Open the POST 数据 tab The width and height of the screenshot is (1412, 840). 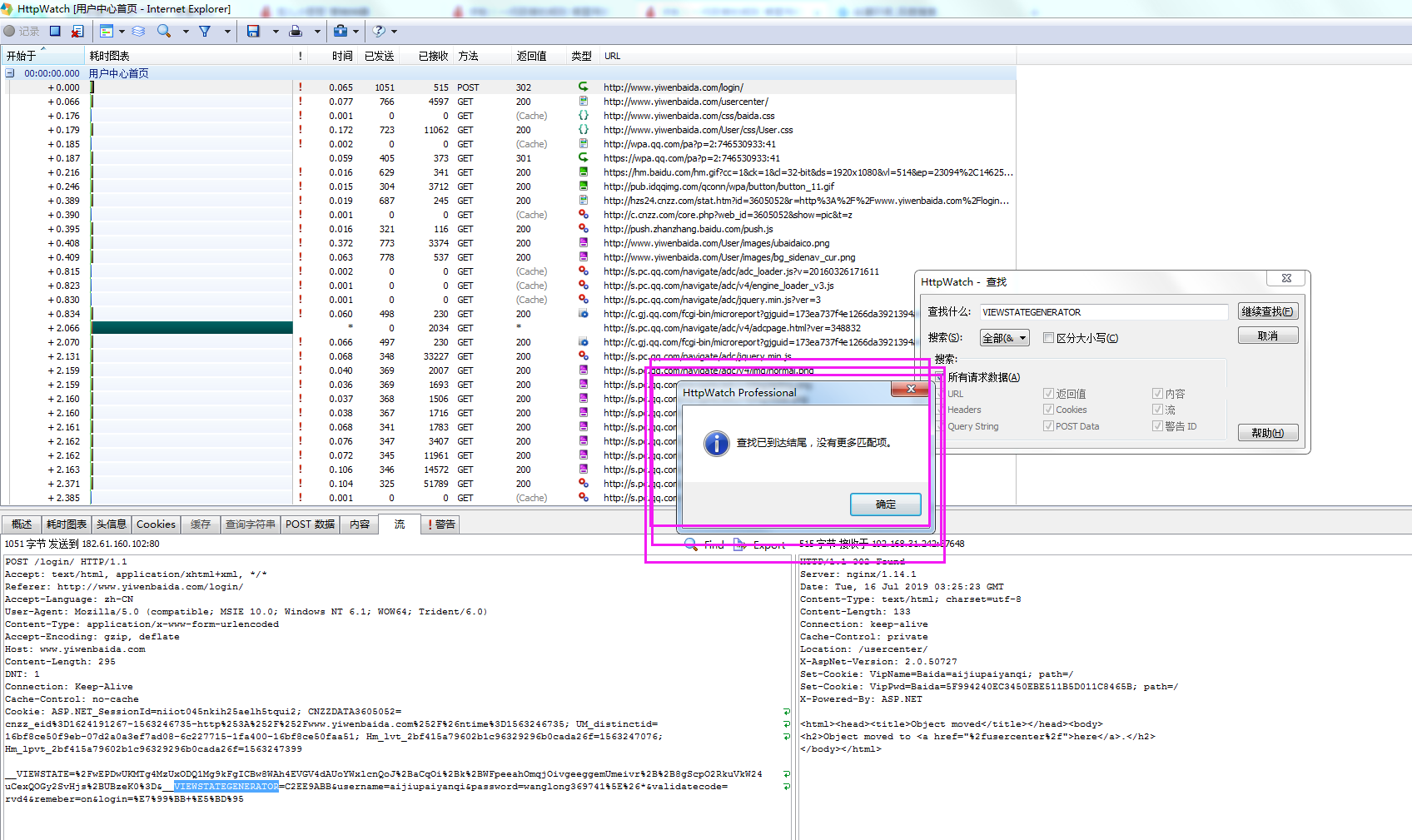[x=310, y=524]
